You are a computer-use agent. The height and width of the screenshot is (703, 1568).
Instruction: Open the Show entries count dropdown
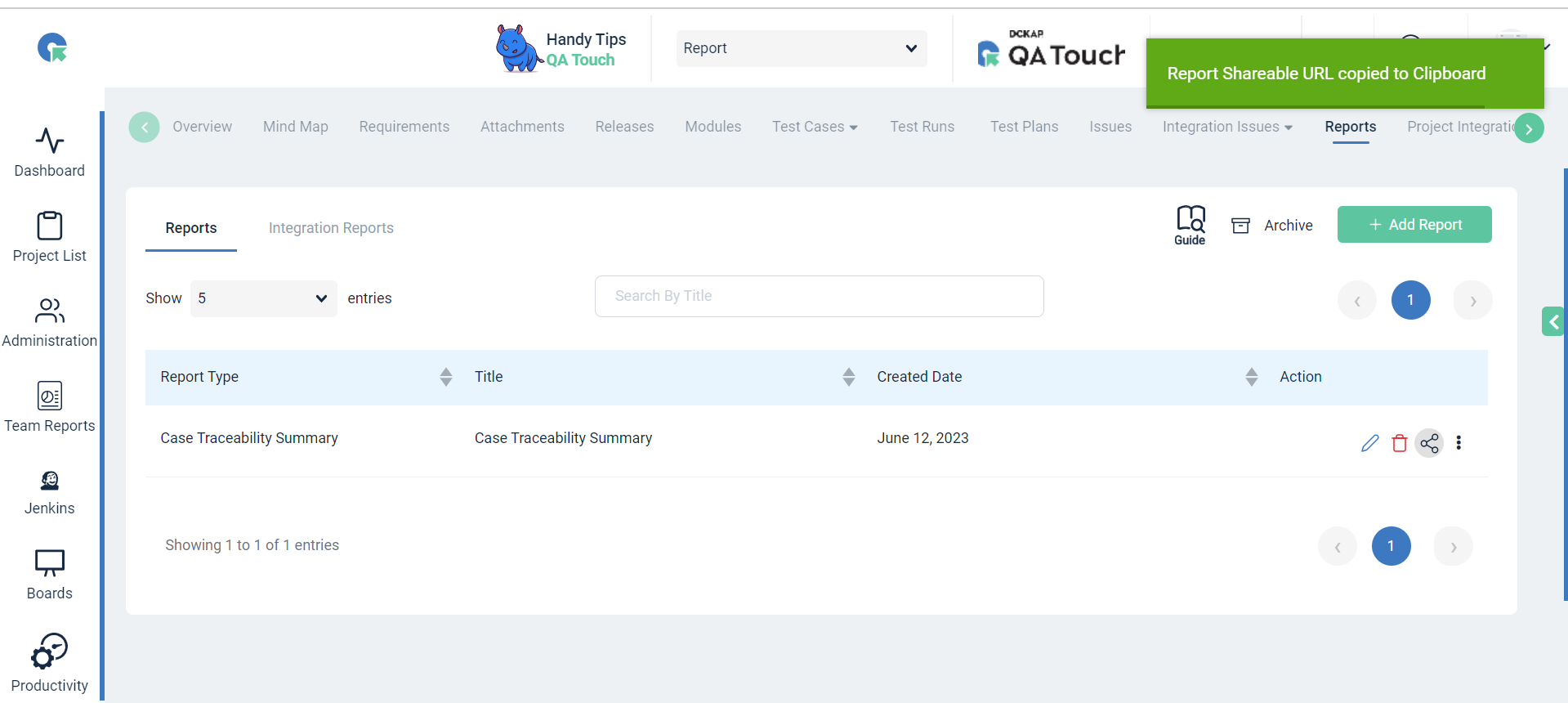pos(264,298)
